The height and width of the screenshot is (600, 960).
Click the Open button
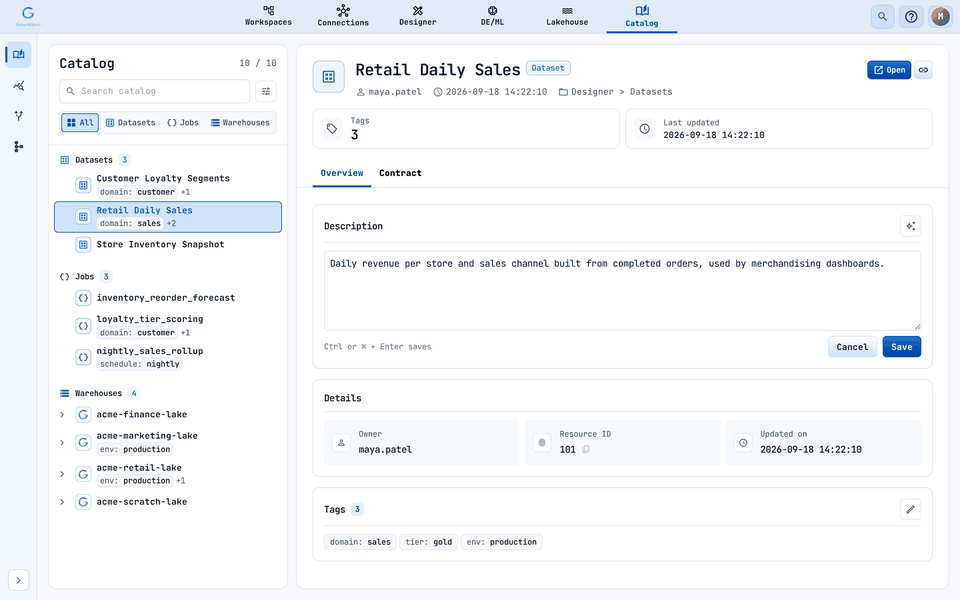[889, 70]
